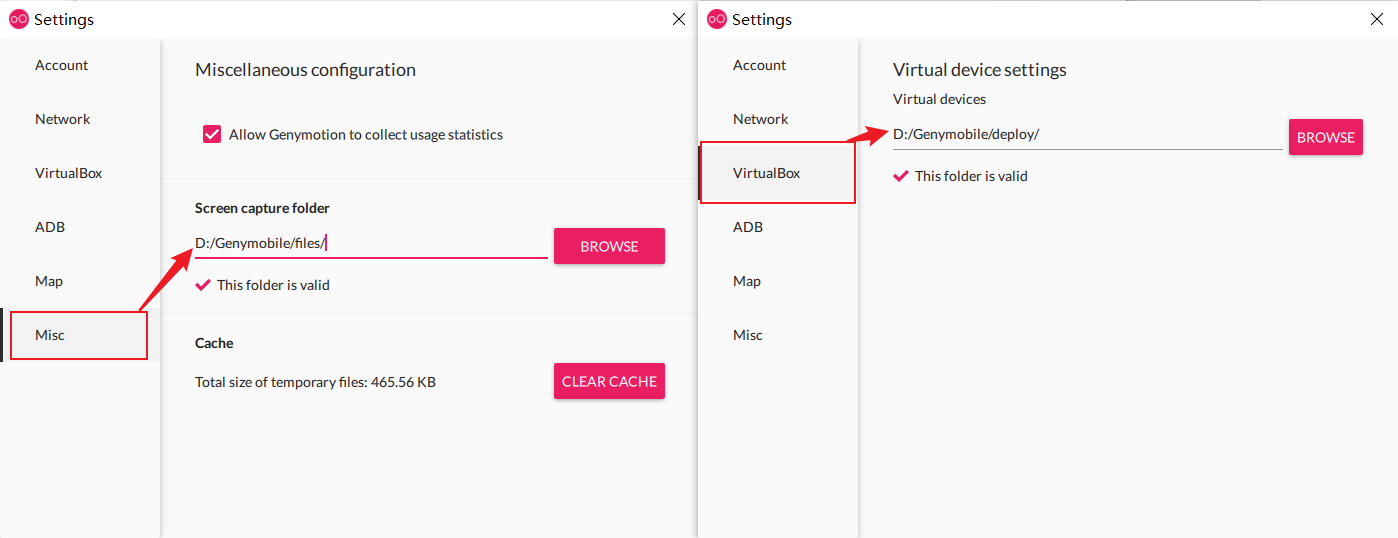The width and height of the screenshot is (1398, 538).
Task: Click the Virtual devices path field
Action: pyautogui.click(x=1087, y=135)
